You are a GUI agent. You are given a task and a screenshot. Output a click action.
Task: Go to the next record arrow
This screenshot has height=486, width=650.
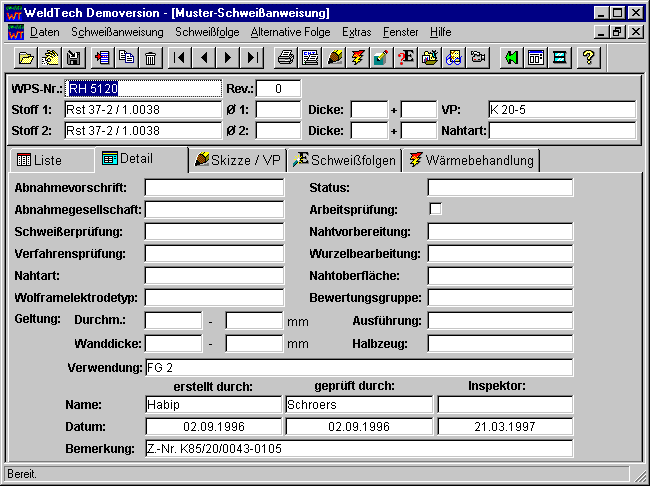pos(229,58)
